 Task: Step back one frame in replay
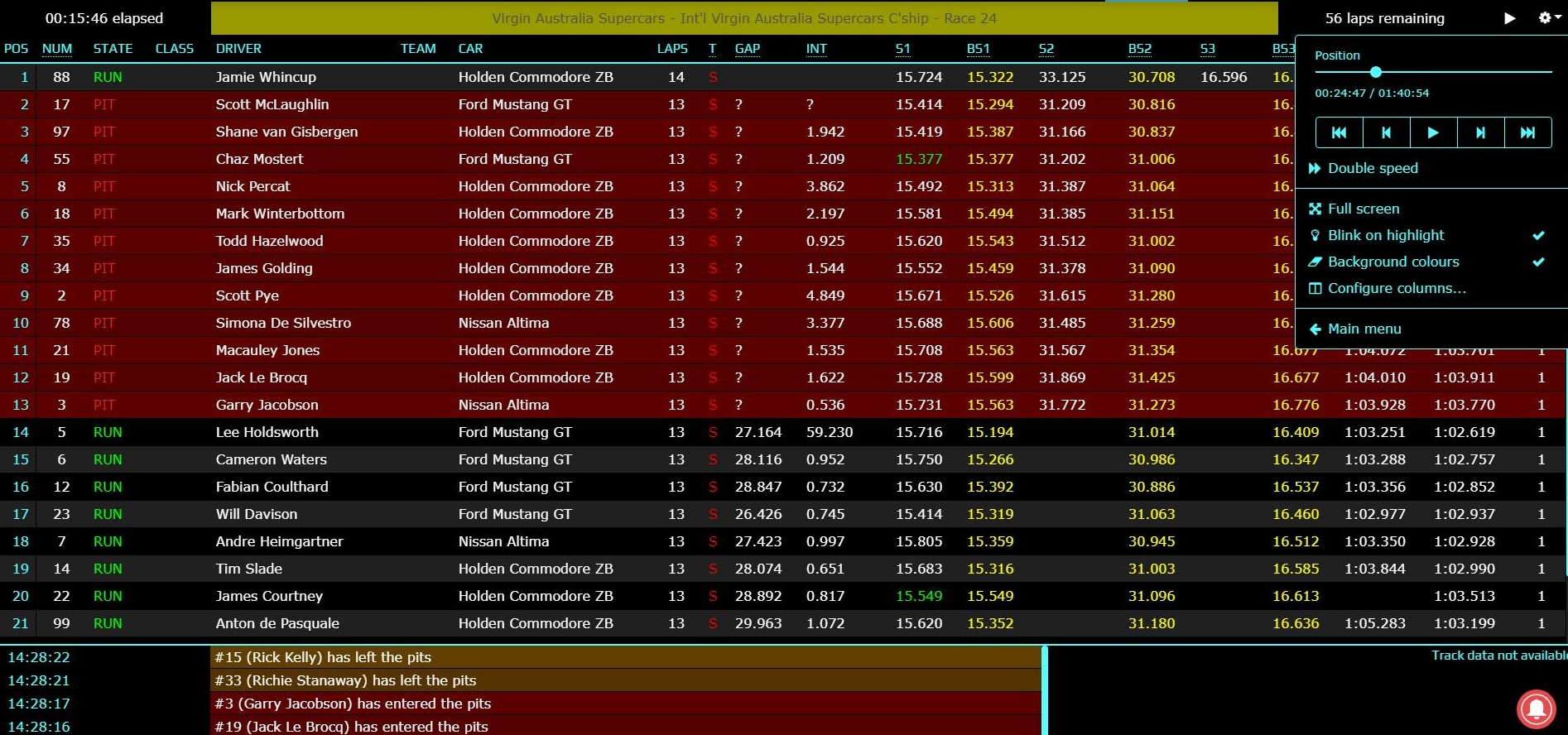point(1386,132)
